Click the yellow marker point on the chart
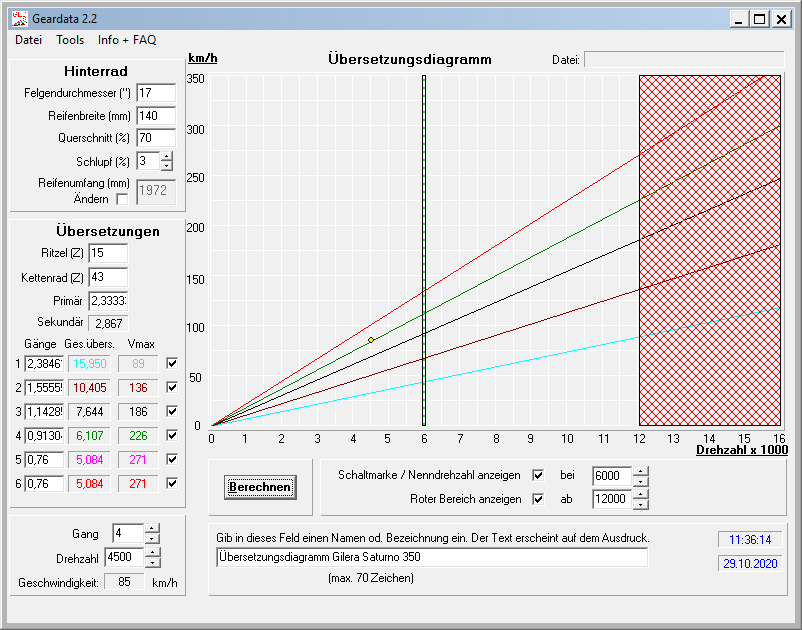 371,340
